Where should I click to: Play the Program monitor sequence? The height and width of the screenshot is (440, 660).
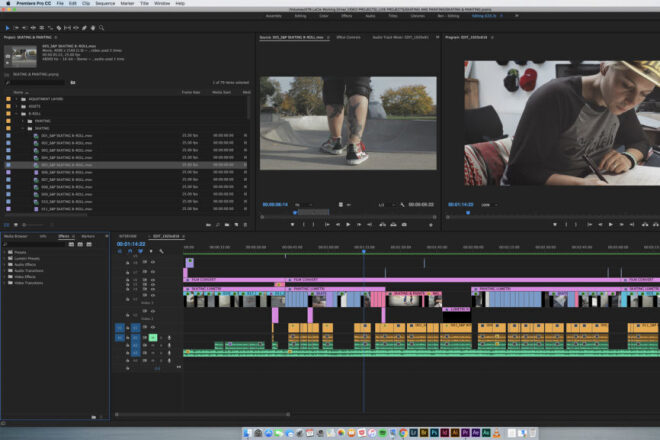click(611, 225)
